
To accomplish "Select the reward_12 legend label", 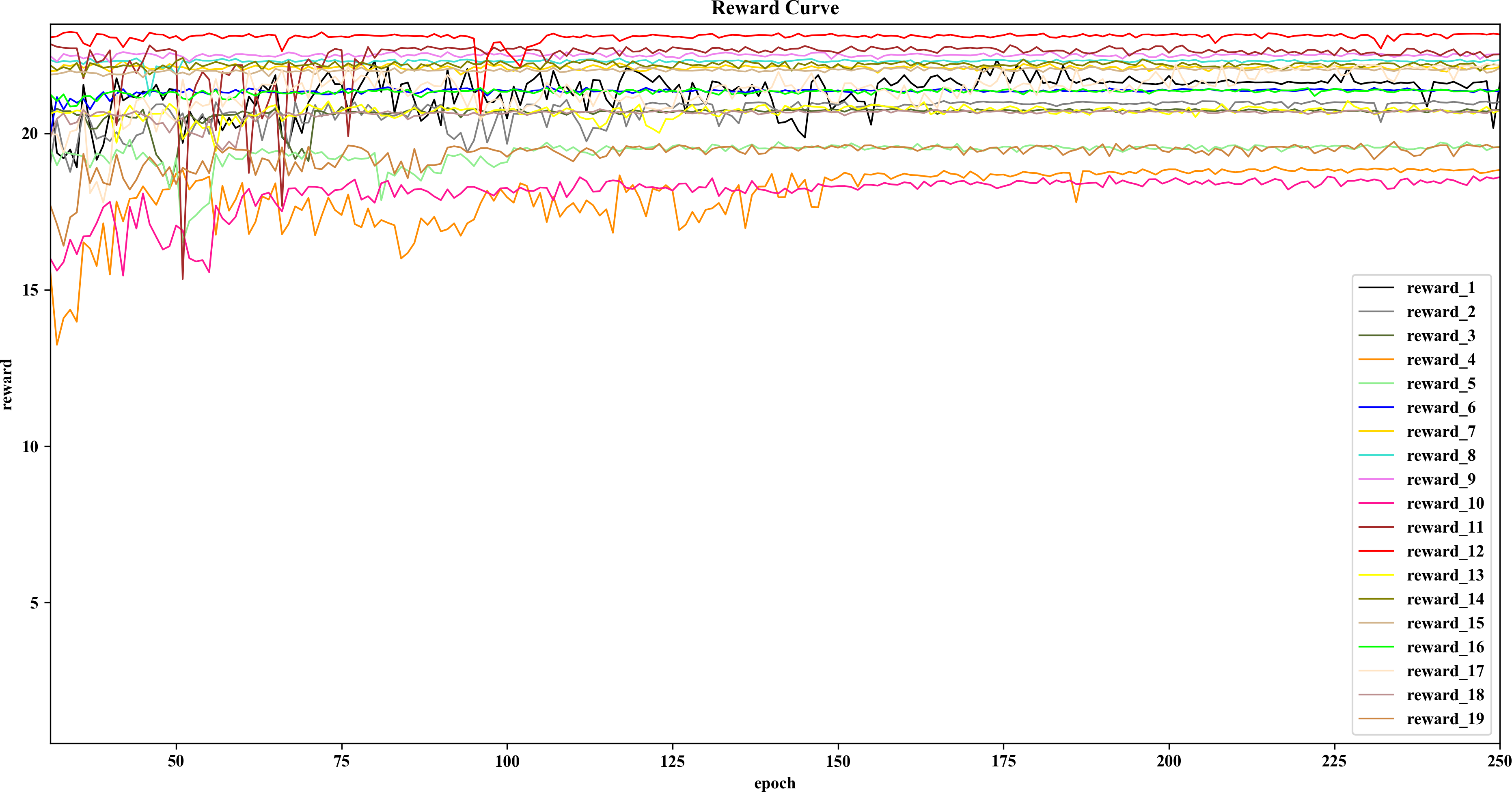I will pos(1445,551).
